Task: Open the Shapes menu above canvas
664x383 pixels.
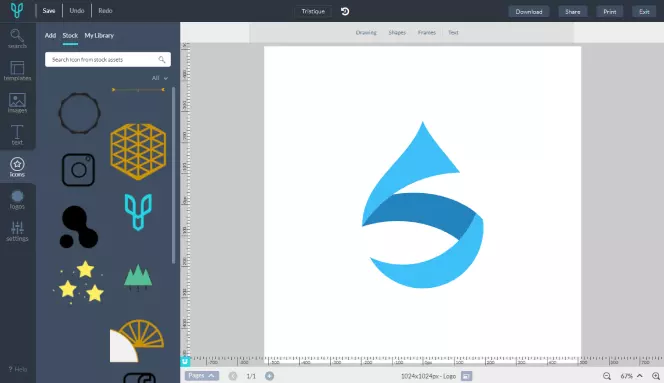Action: tap(397, 32)
